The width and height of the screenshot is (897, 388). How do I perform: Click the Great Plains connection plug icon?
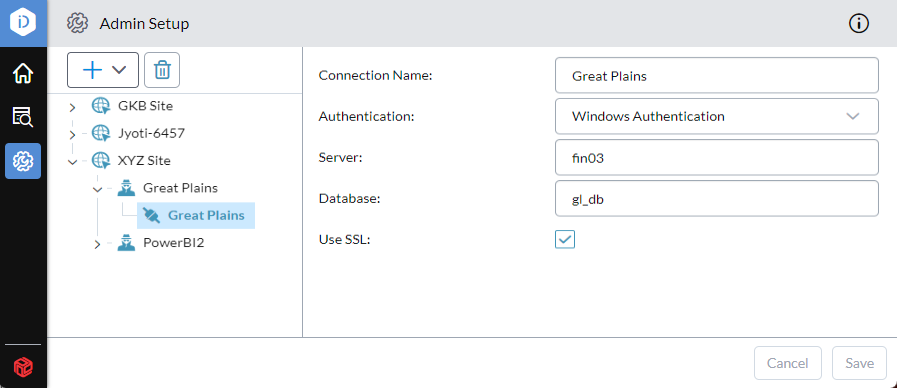pos(151,216)
